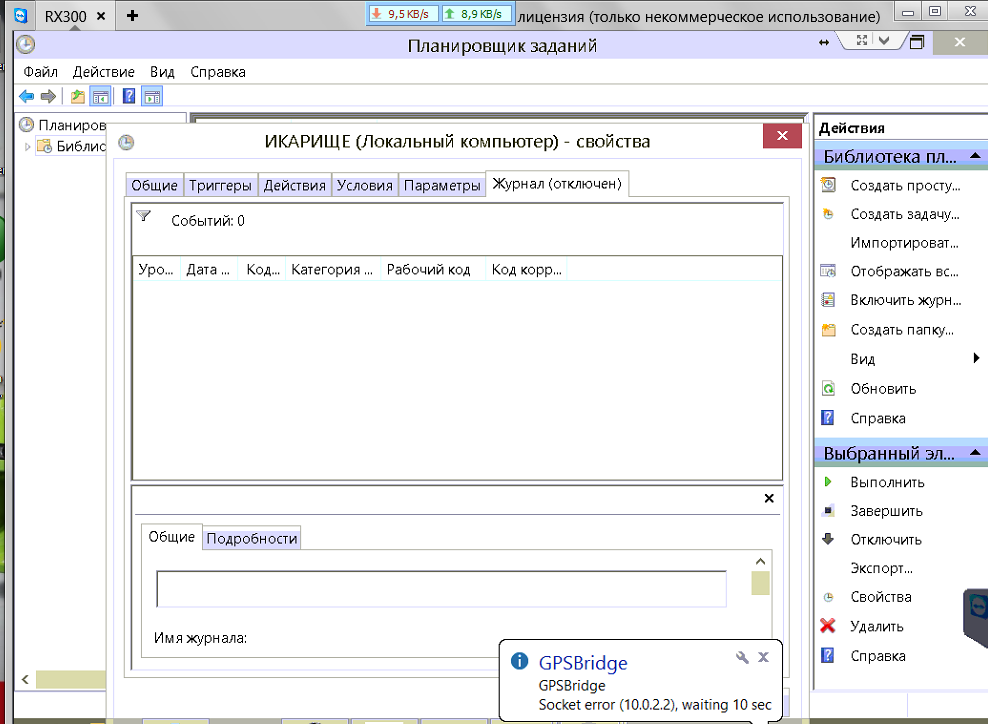Open GPSBridge notification settings wrench
Image resolution: width=988 pixels, height=724 pixels.
point(742,657)
